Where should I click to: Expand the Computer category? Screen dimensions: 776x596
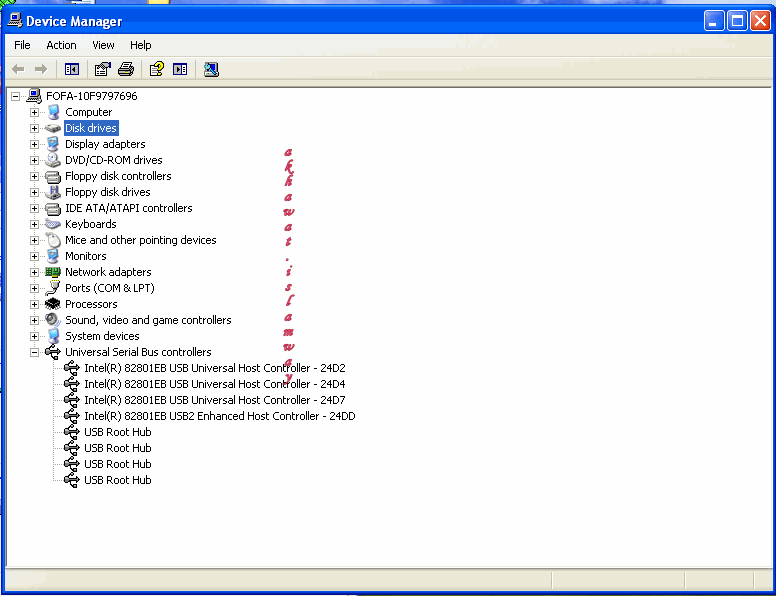(34, 112)
